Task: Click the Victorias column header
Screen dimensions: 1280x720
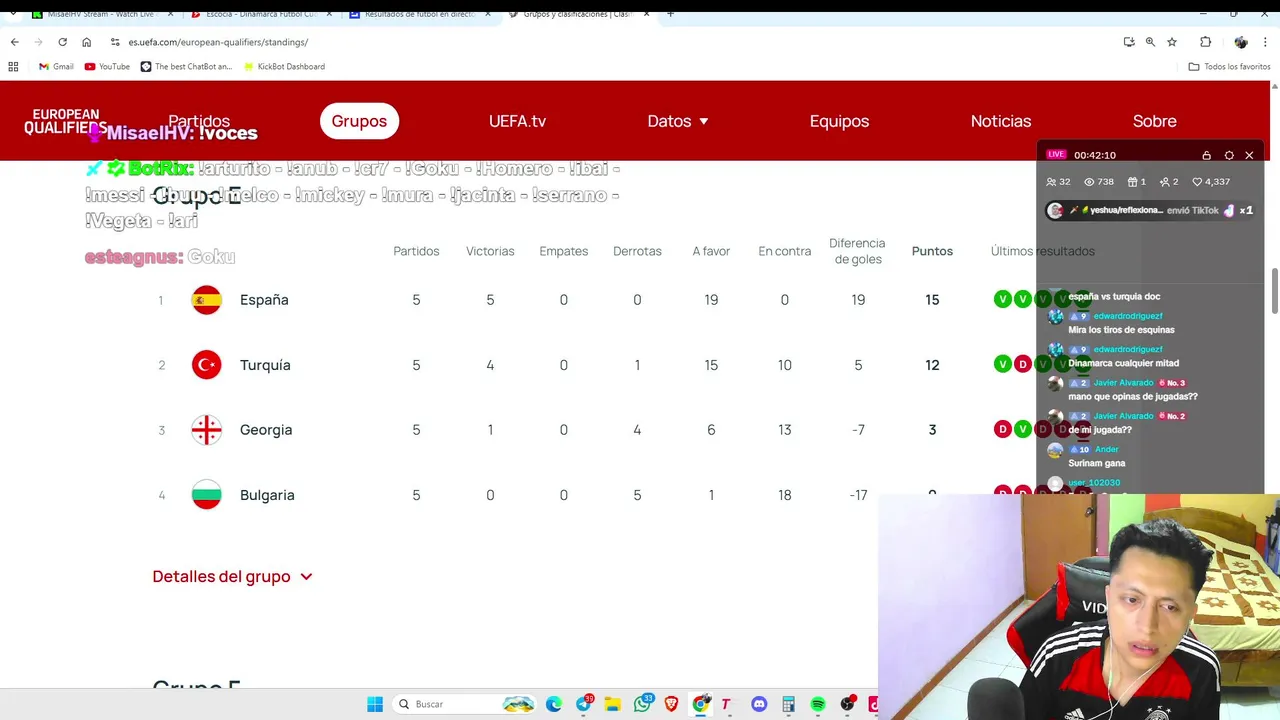Action: pyautogui.click(x=490, y=251)
